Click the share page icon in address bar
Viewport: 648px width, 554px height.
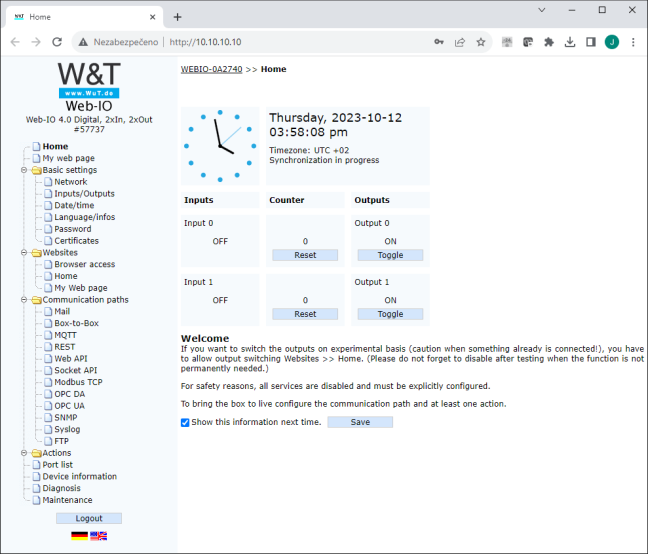click(460, 42)
